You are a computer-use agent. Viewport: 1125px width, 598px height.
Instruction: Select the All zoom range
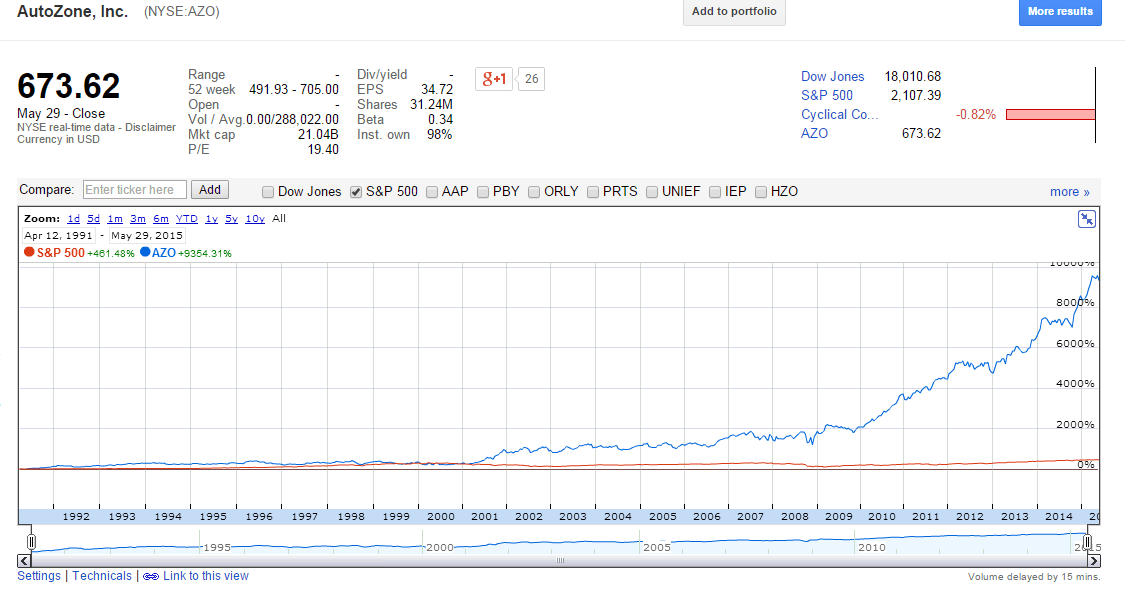coord(279,219)
